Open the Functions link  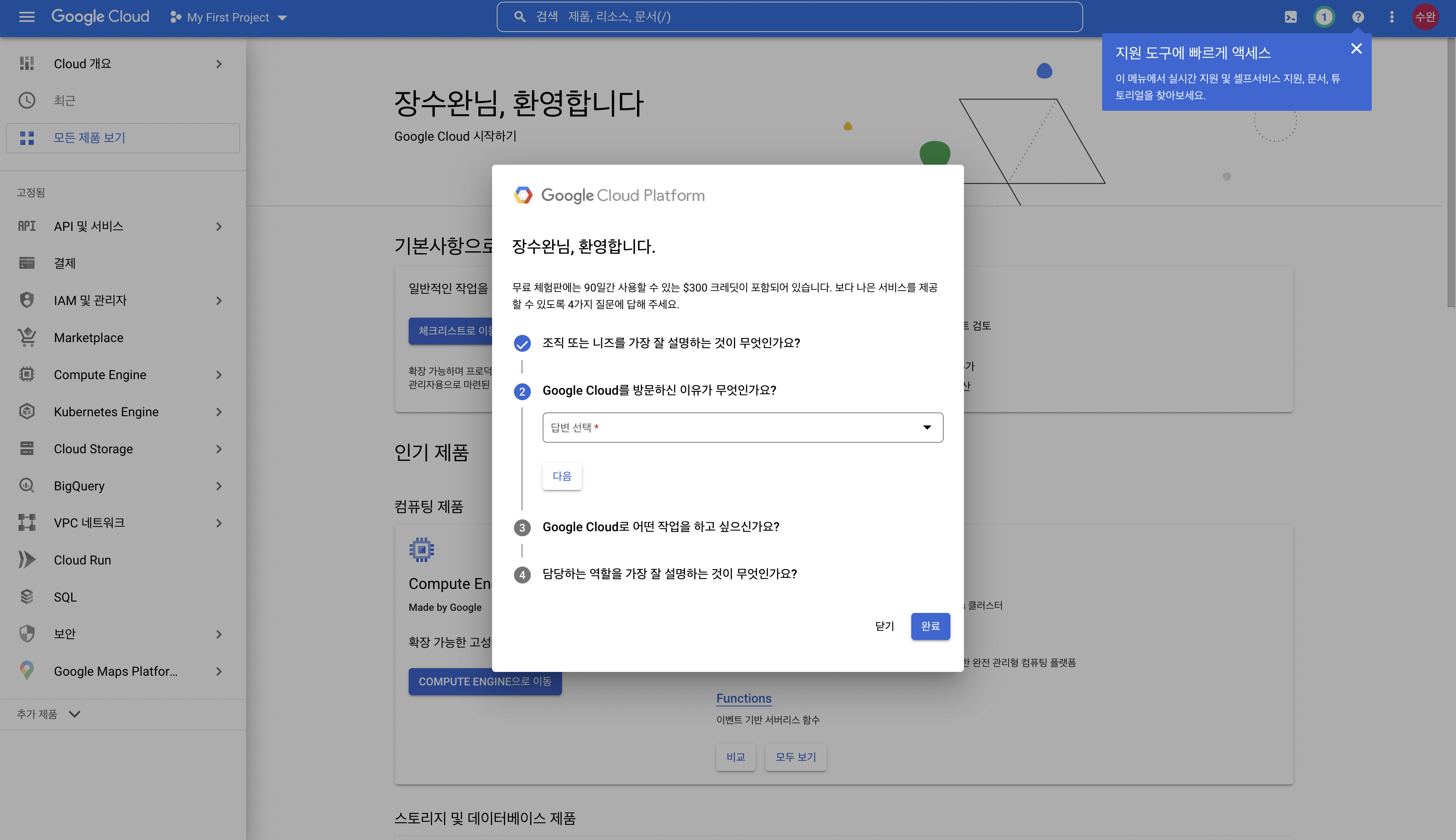(x=744, y=698)
